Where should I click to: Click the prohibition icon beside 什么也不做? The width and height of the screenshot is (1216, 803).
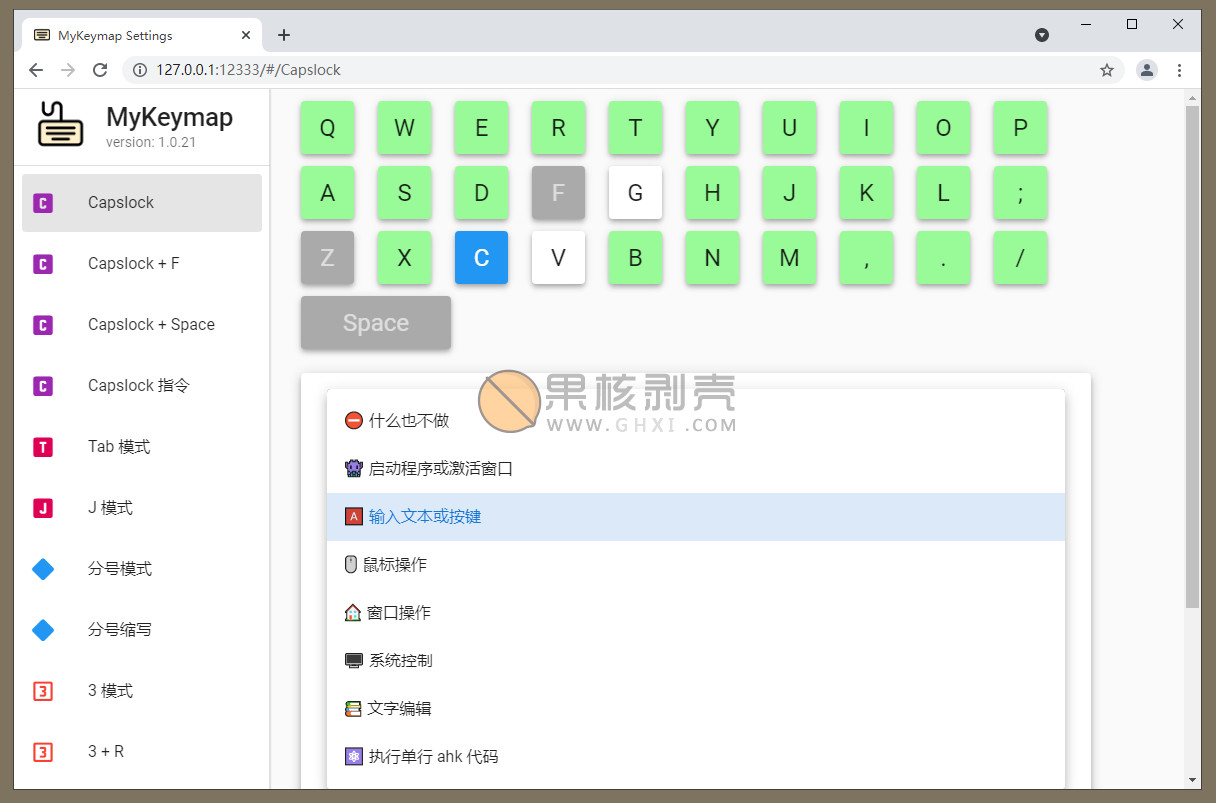tap(354, 420)
